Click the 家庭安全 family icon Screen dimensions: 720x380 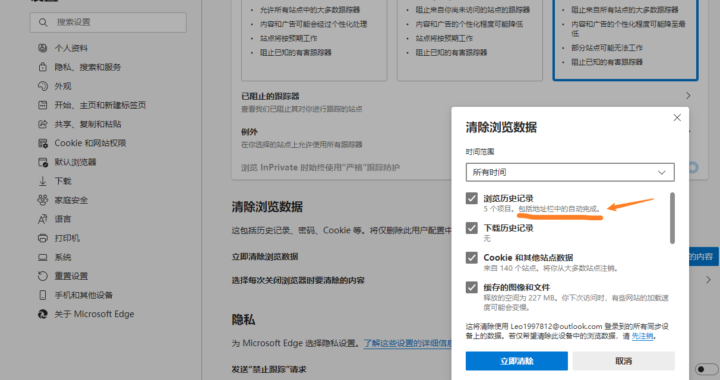tap(43, 200)
